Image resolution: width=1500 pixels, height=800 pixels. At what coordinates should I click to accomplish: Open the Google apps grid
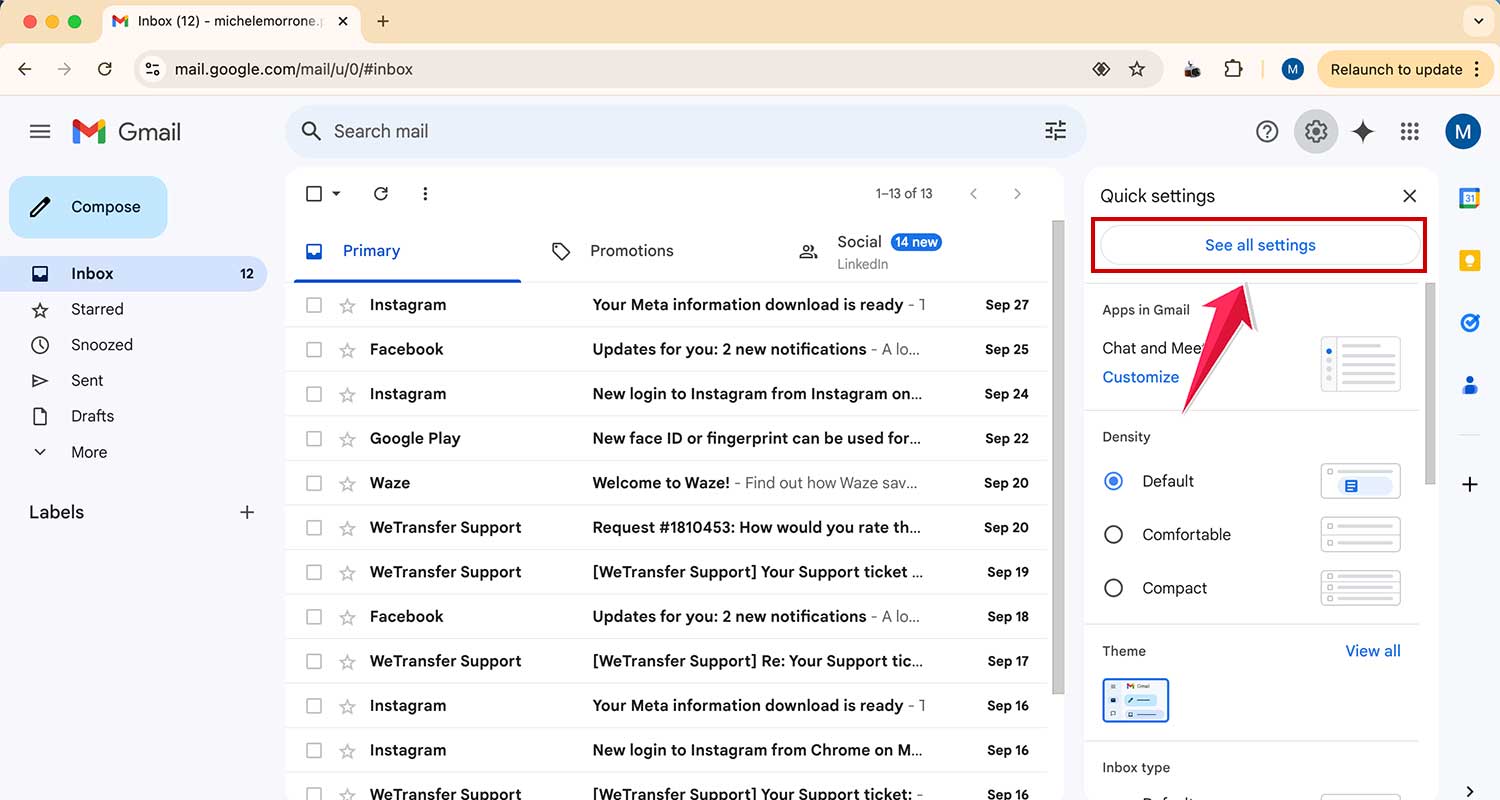pyautogui.click(x=1410, y=132)
